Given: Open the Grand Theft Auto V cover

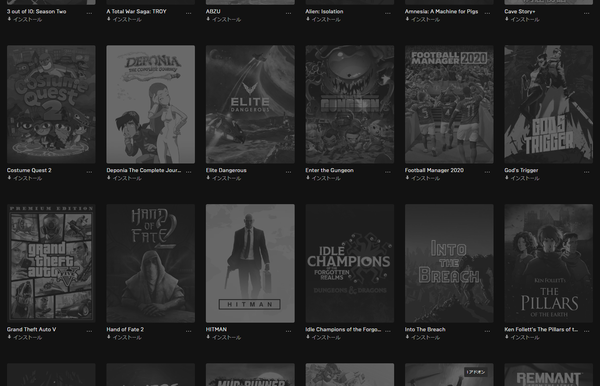Looking at the screenshot, I should [x=51, y=263].
